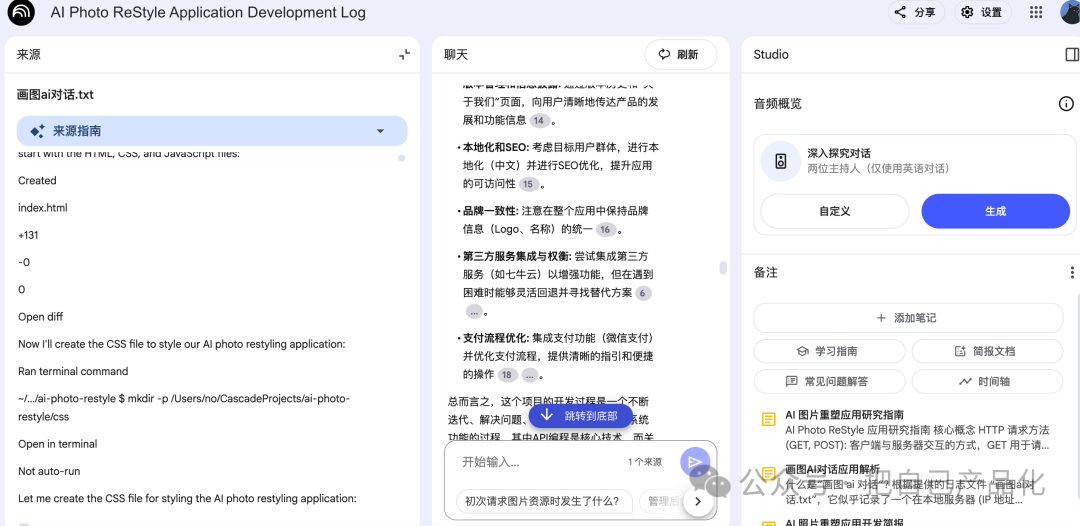Viewport: 1080px width, 526px height.
Task: Click source file name 画图ai对话.txt
Action: (x=55, y=95)
